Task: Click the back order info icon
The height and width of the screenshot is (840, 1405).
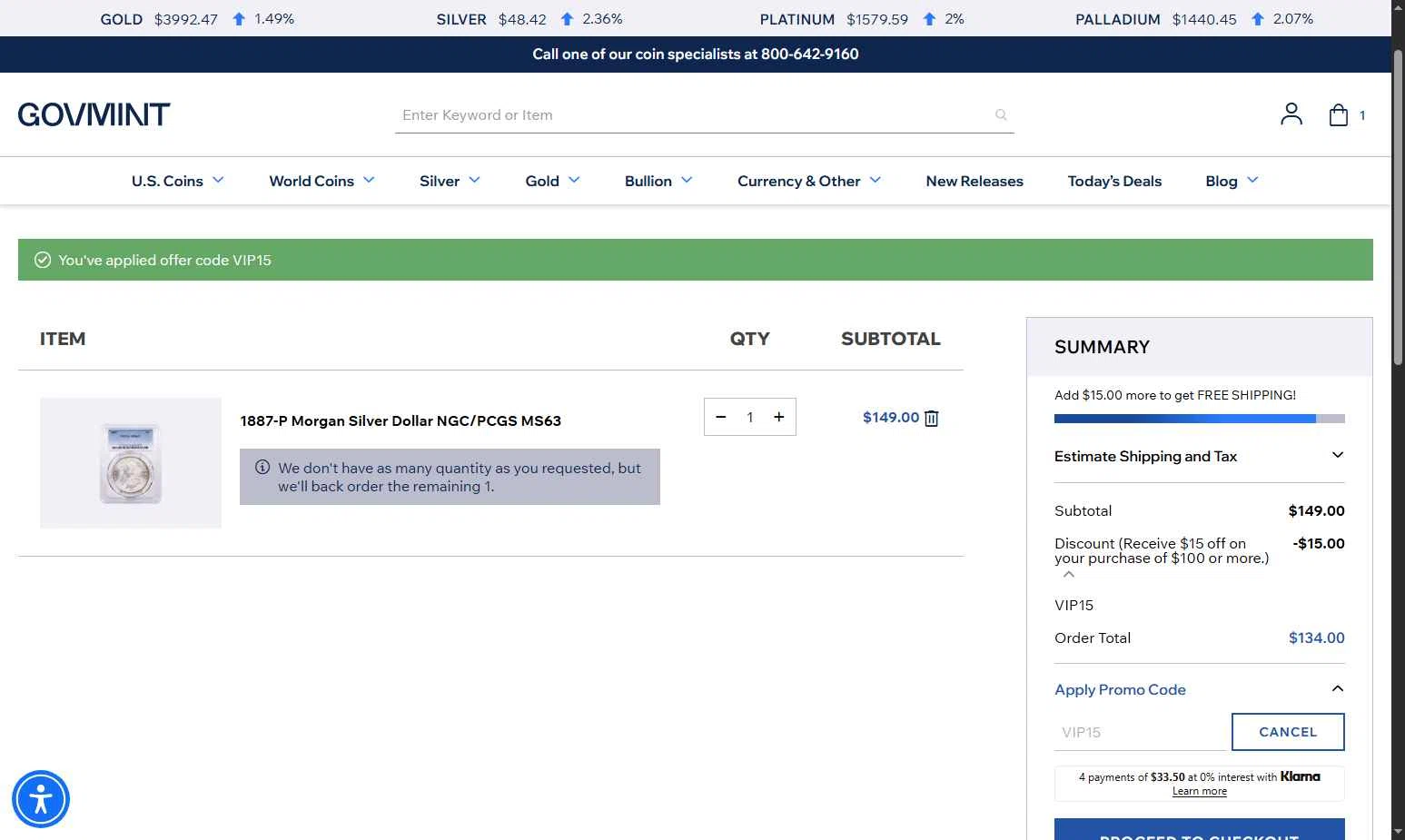Action: tap(262, 467)
